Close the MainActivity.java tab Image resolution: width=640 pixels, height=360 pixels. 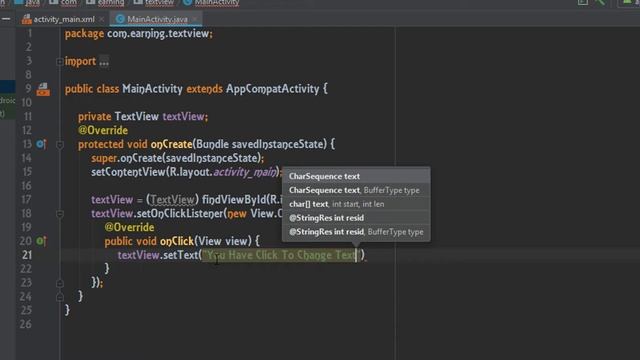click(195, 19)
